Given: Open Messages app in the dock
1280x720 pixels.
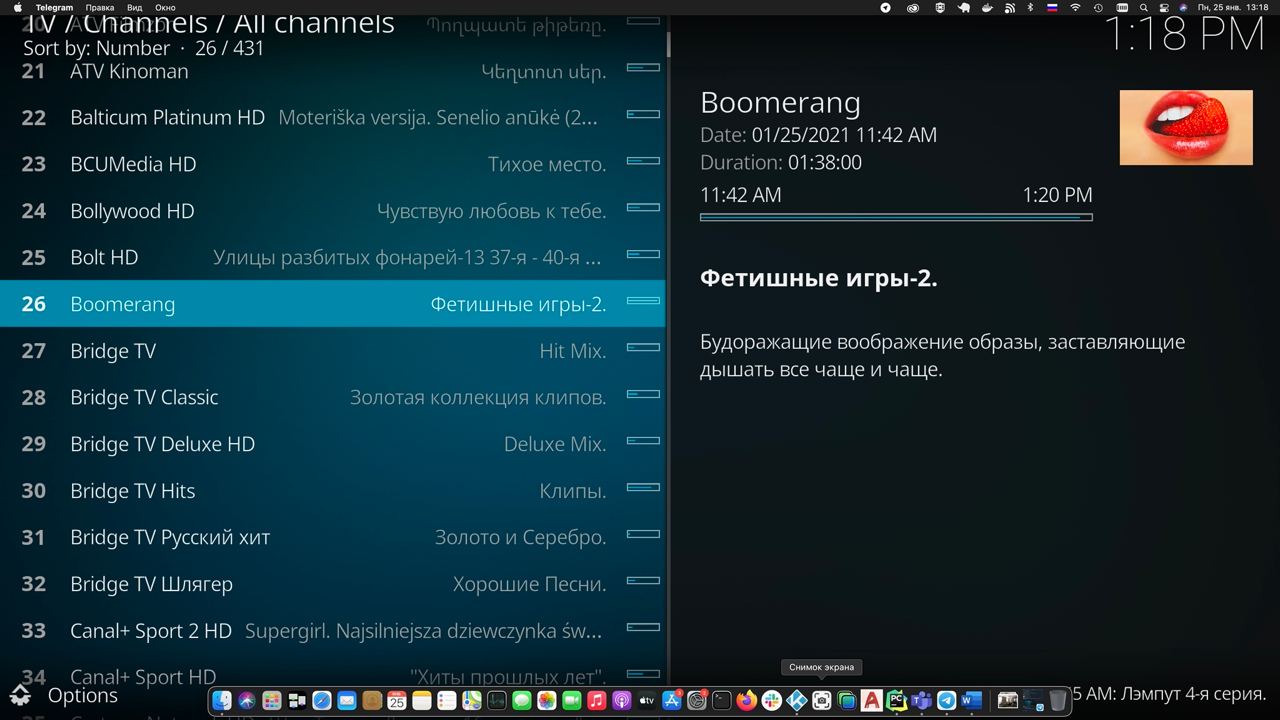Looking at the screenshot, I should point(522,701).
